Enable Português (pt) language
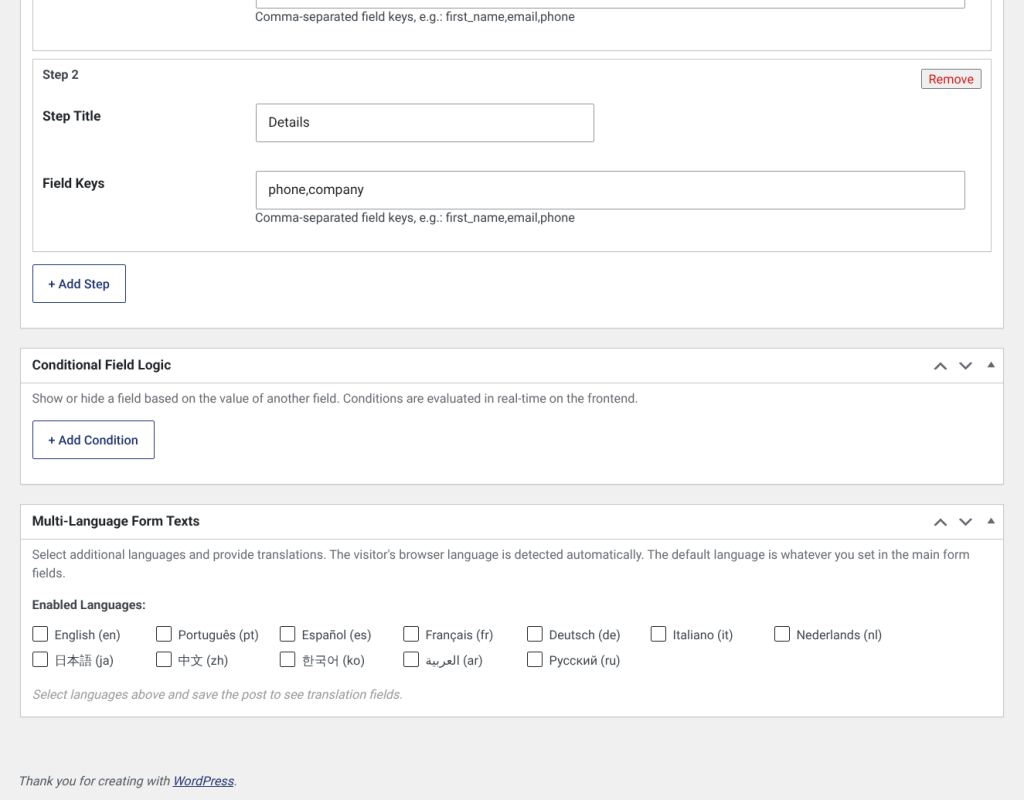Screen dimensions: 1024x800 [164, 634]
